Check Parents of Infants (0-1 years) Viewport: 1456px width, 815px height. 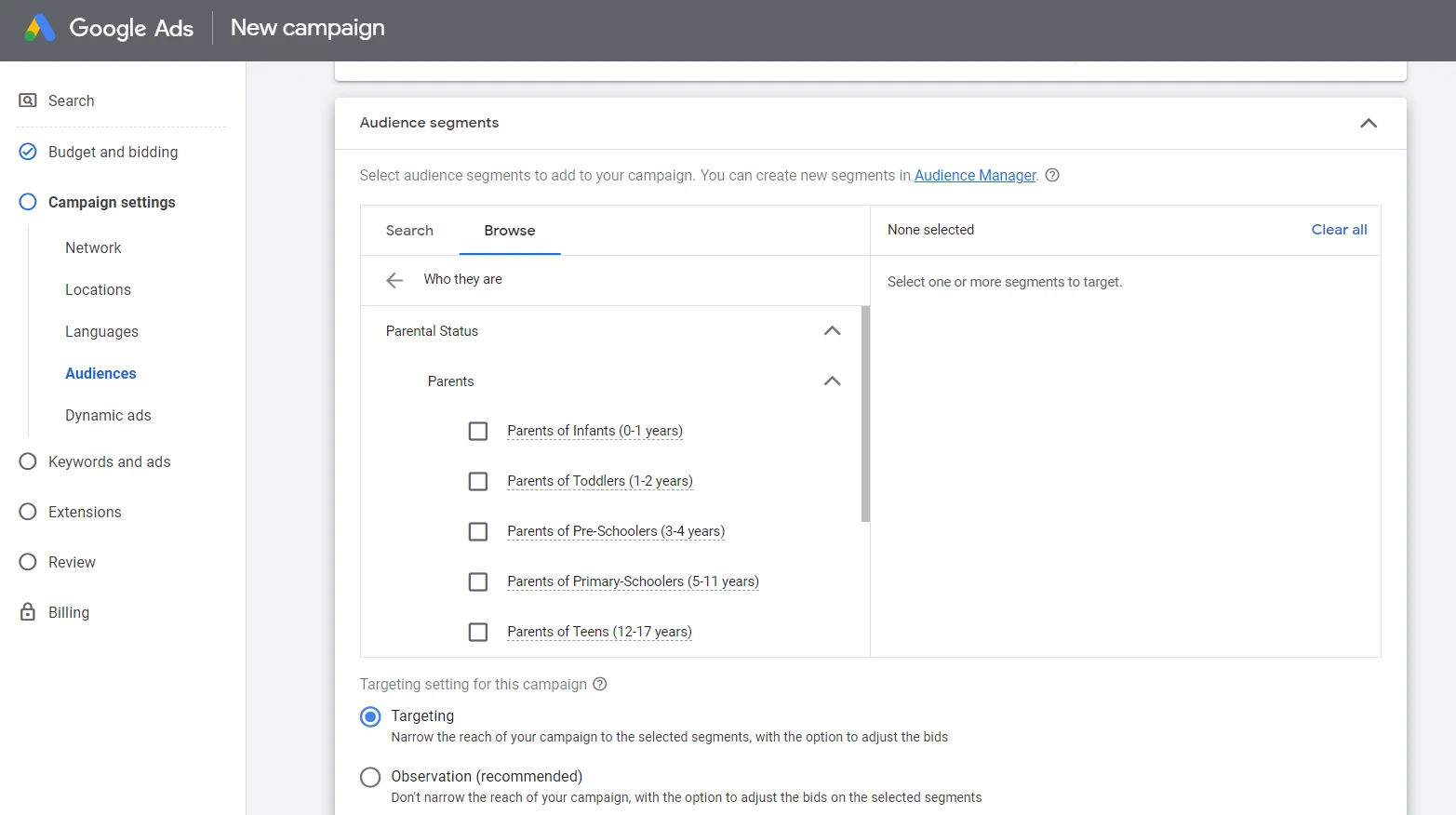point(478,431)
